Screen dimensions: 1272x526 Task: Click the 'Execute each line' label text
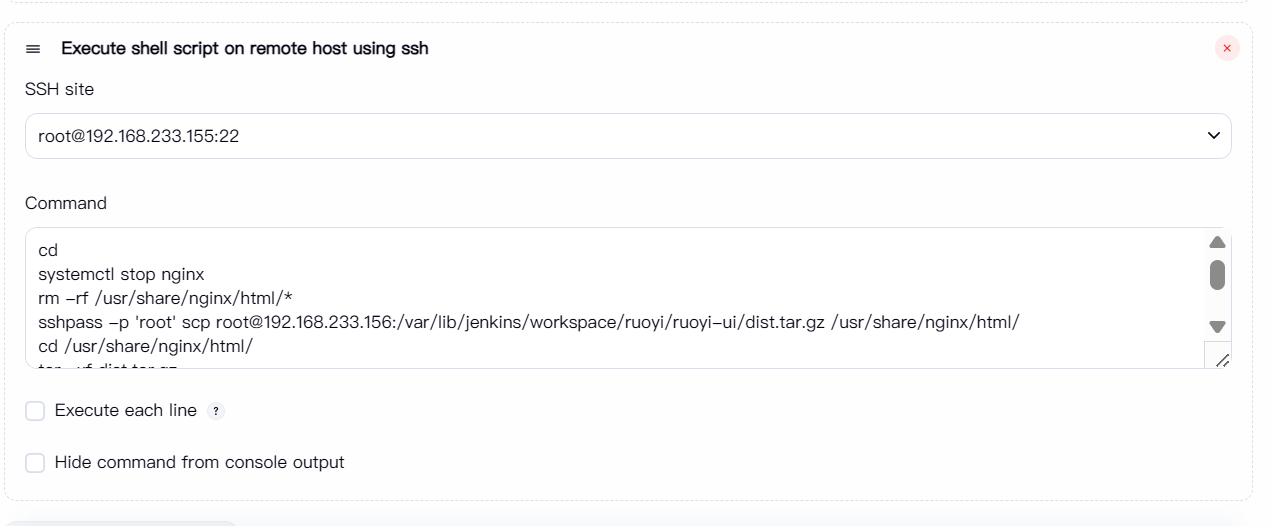click(x=126, y=411)
